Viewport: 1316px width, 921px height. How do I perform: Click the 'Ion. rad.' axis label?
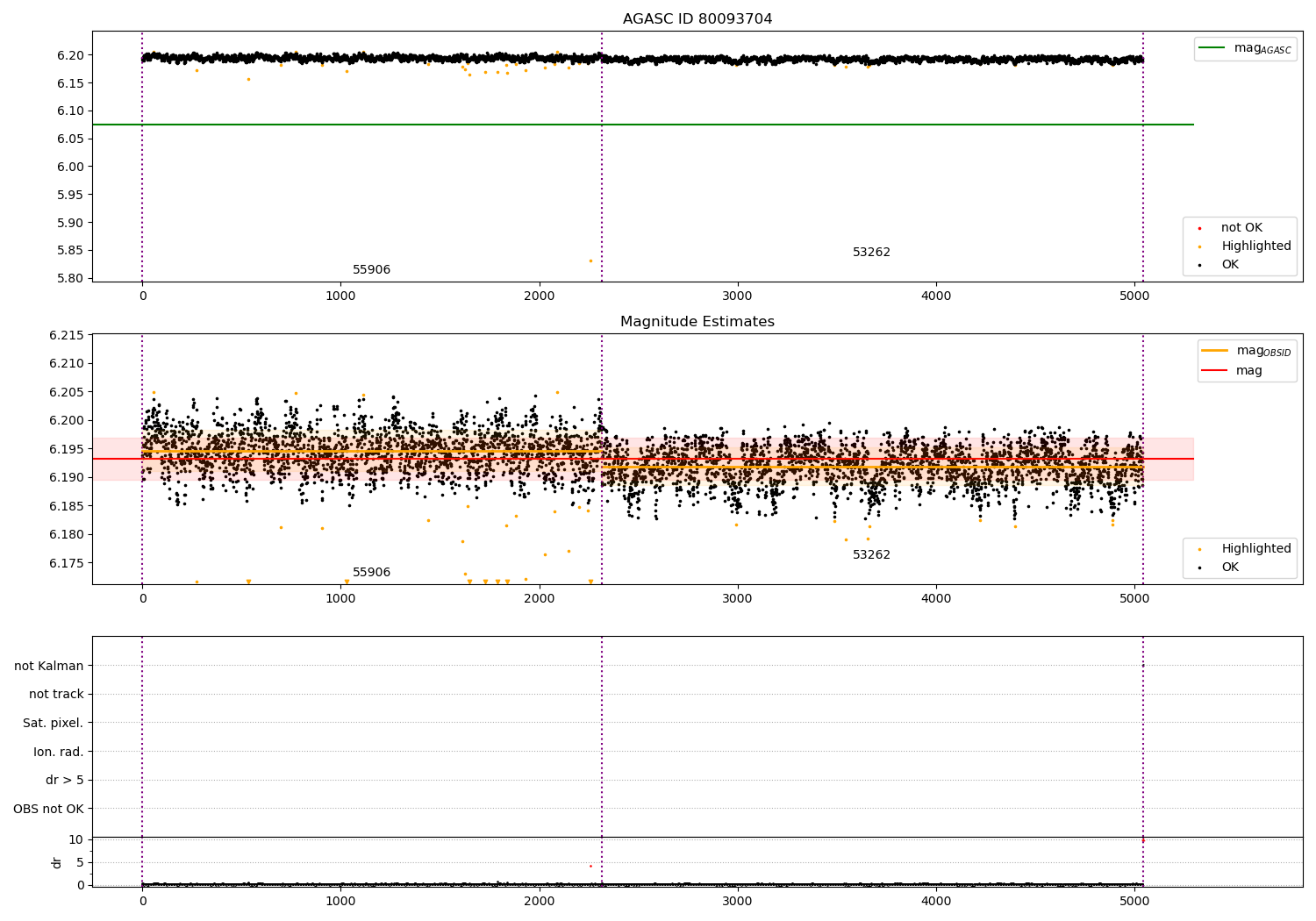(x=59, y=752)
